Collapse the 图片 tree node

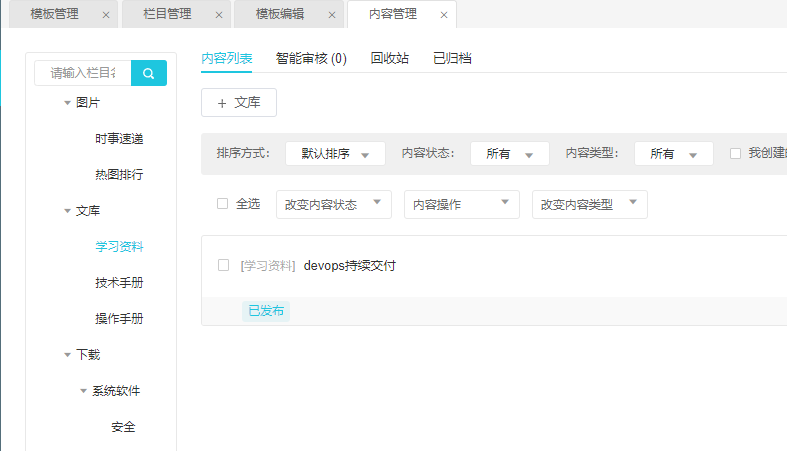click(x=67, y=103)
